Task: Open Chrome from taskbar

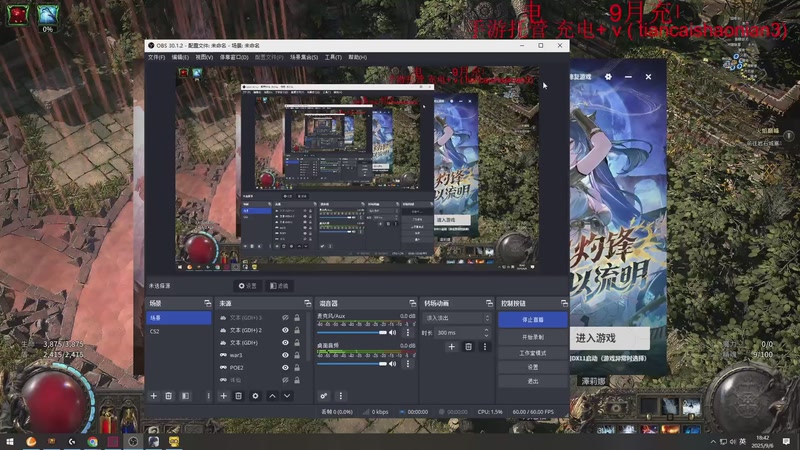Action: [x=92, y=441]
